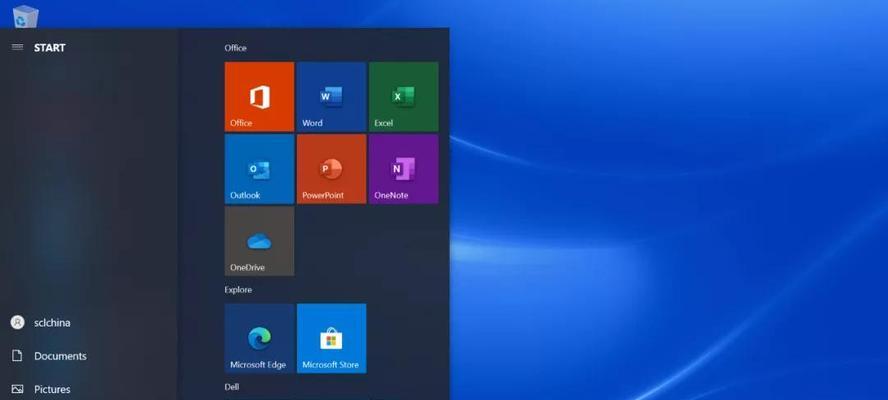Click the START label
Image resolution: width=888 pixels, height=400 pixels.
[x=50, y=48]
